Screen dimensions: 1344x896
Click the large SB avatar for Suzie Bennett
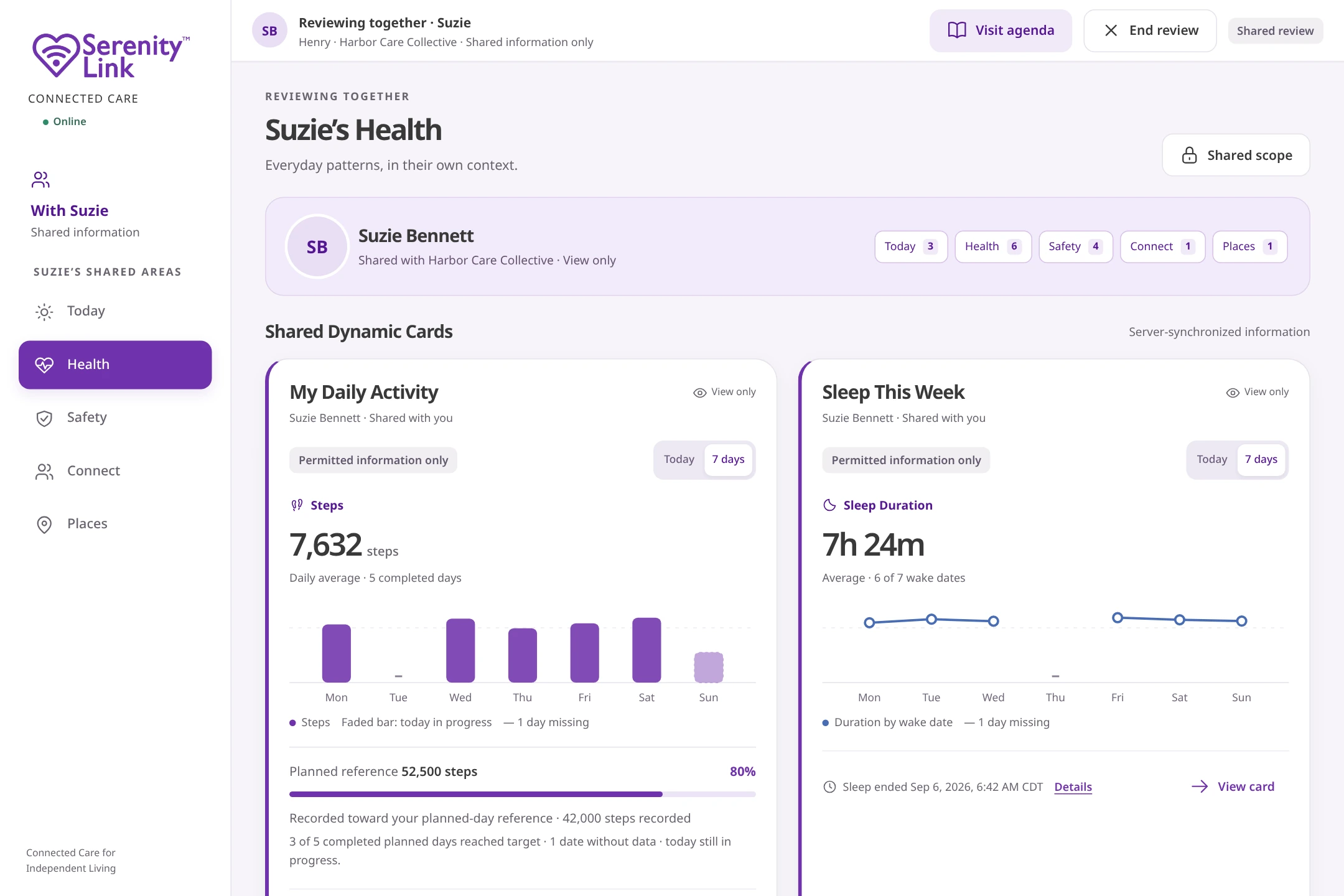(x=317, y=247)
